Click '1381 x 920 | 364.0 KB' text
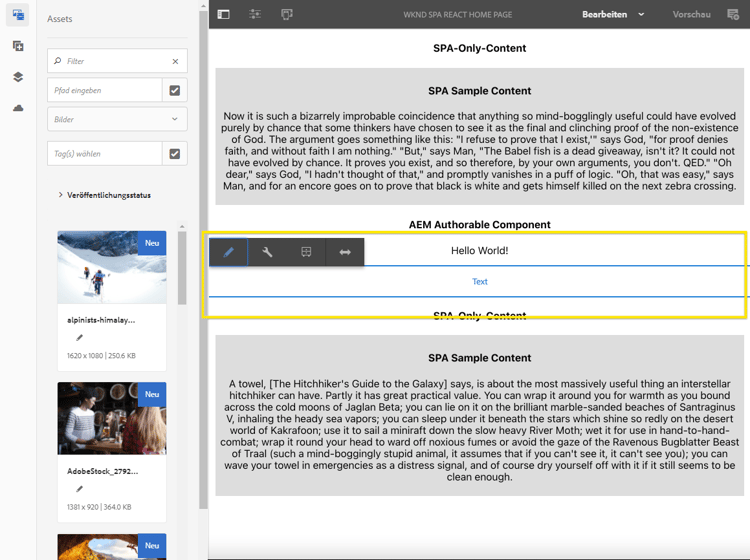The height and width of the screenshot is (560, 750). [99, 507]
